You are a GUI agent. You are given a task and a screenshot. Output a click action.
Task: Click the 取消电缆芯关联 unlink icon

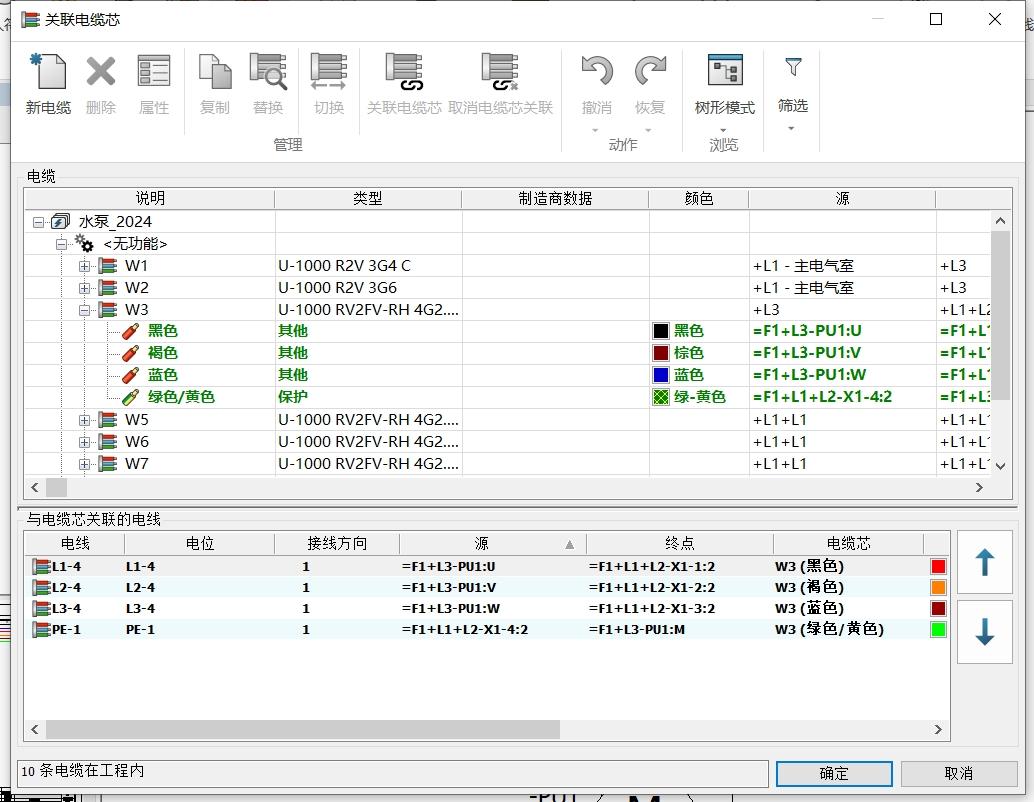[x=500, y=73]
